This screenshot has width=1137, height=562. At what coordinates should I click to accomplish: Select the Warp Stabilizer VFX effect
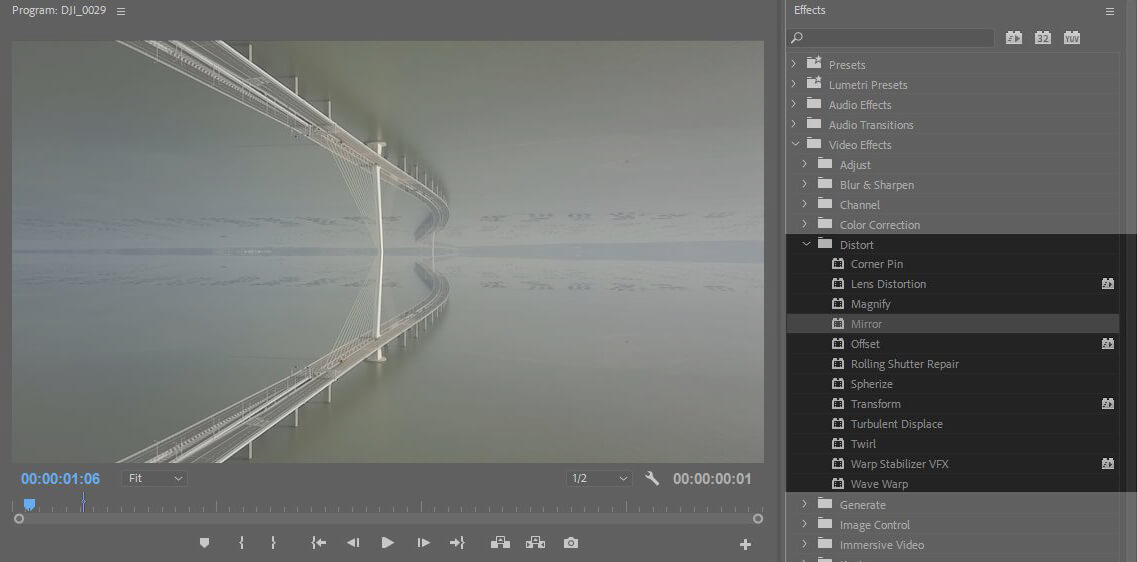click(x=899, y=463)
